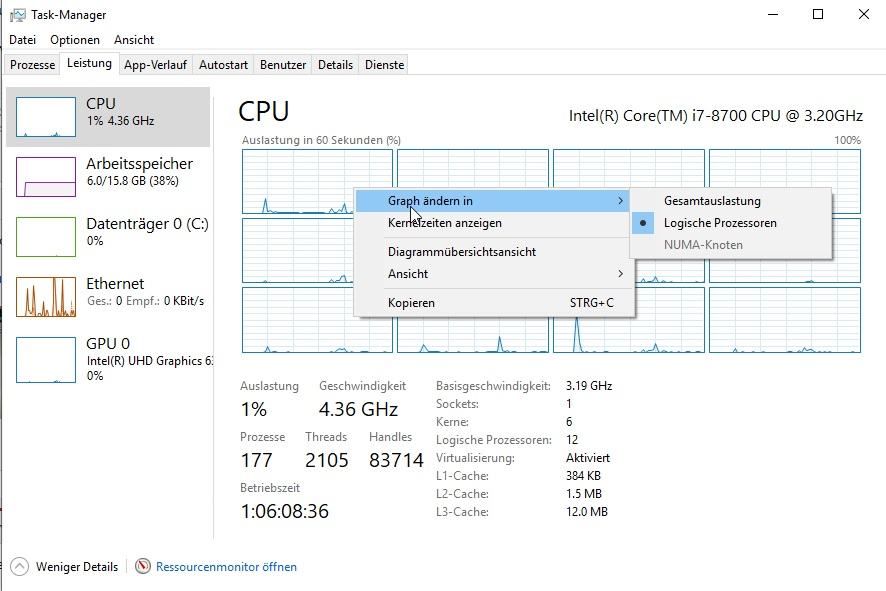Open the Optionen menu in menu bar

click(x=75, y=40)
